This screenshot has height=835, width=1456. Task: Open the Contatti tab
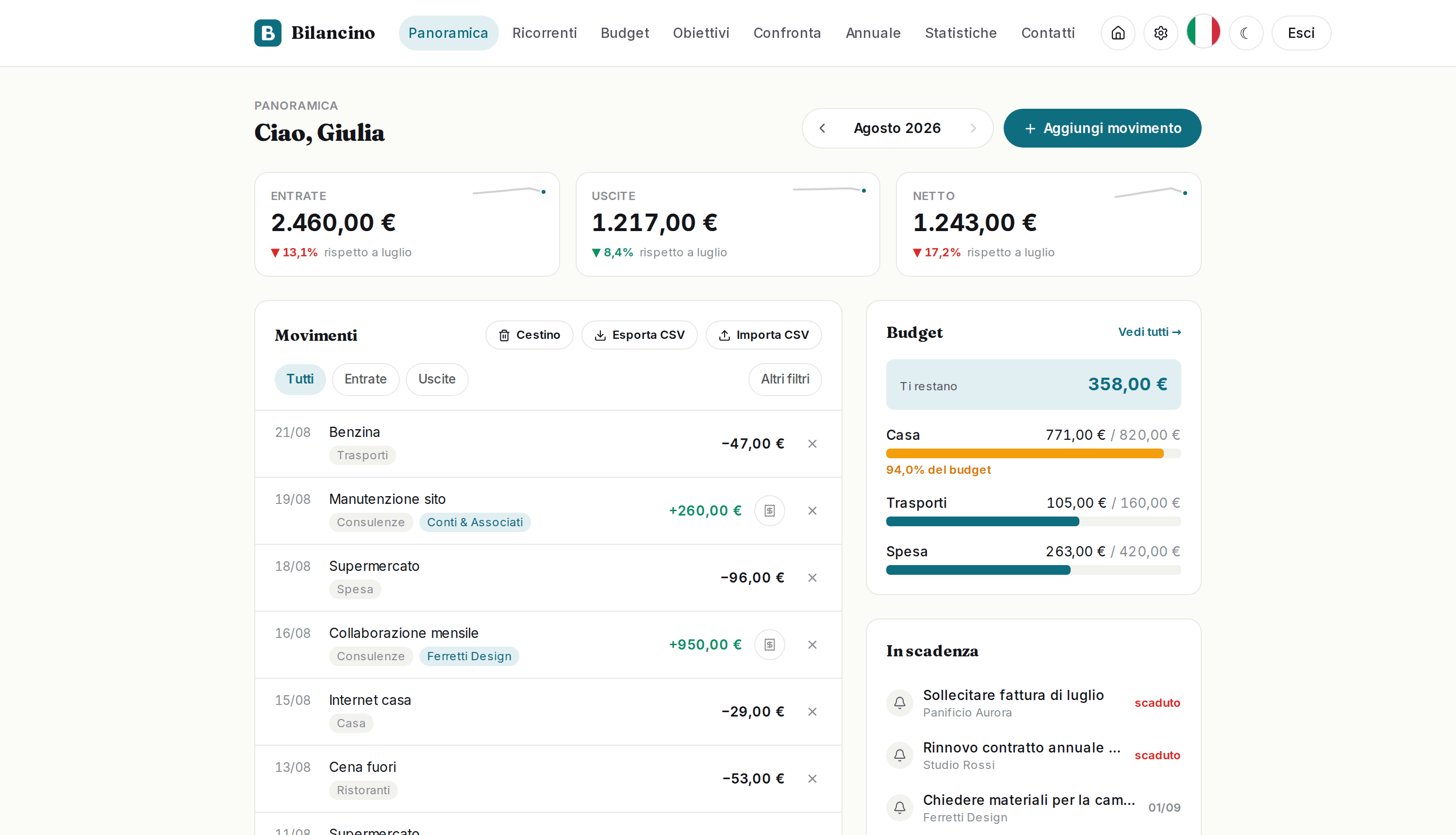coord(1048,33)
